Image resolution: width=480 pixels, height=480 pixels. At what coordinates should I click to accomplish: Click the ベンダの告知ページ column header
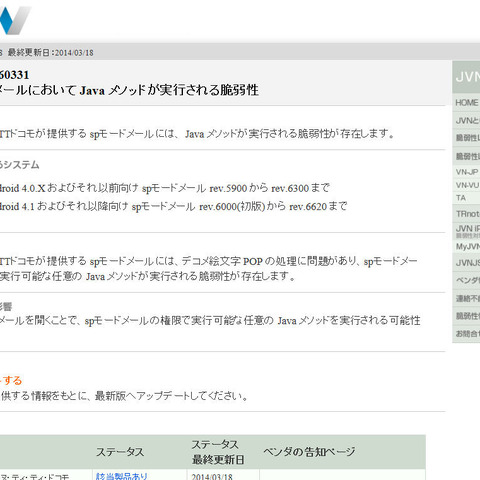click(309, 452)
